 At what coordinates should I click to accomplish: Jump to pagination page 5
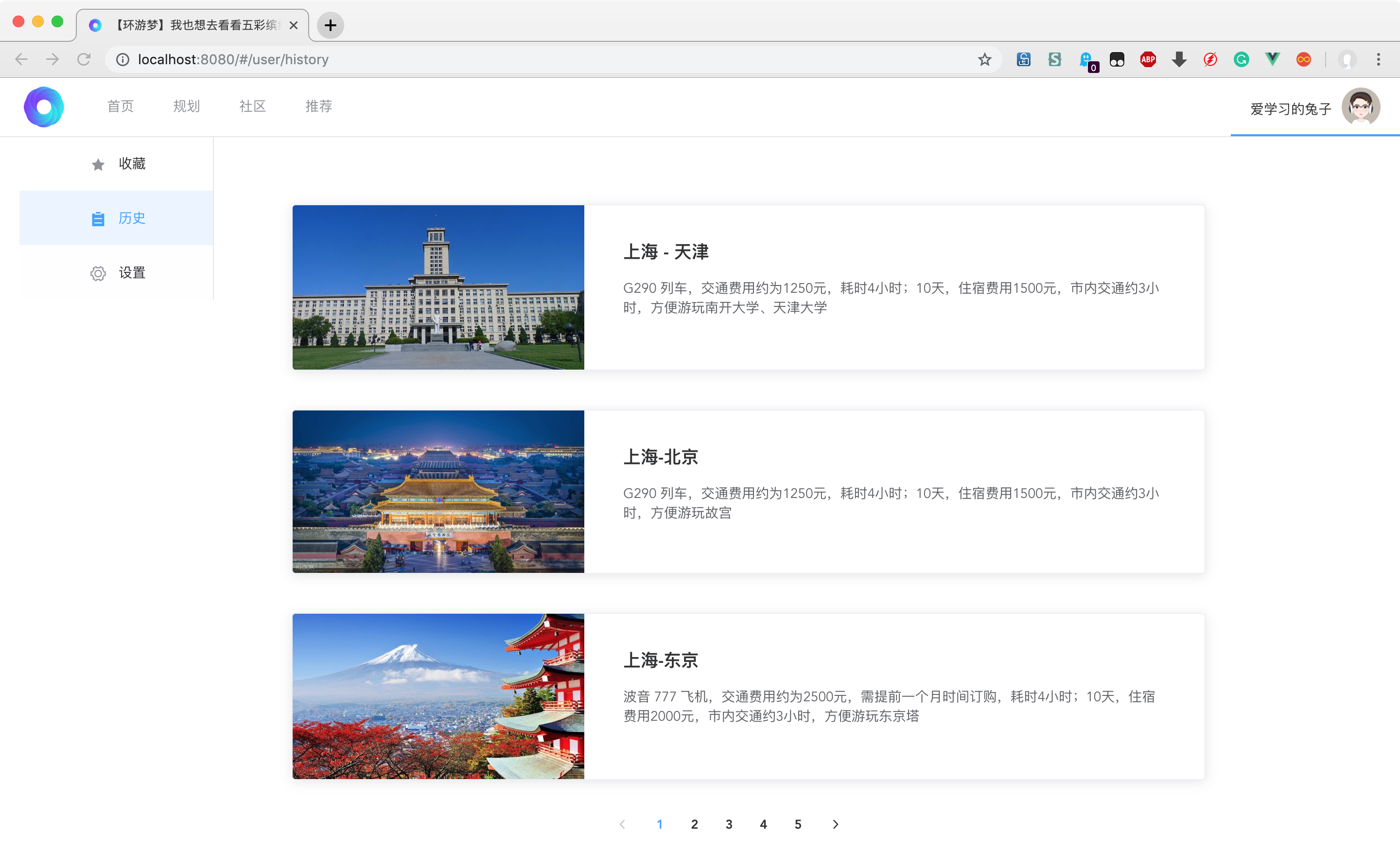point(798,824)
